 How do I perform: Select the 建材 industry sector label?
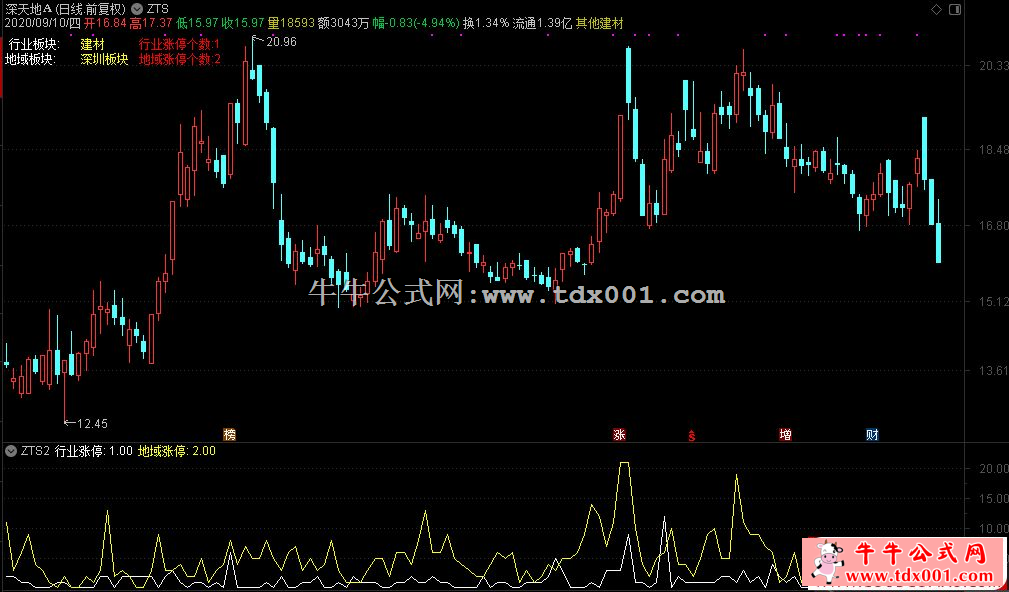[x=92, y=45]
